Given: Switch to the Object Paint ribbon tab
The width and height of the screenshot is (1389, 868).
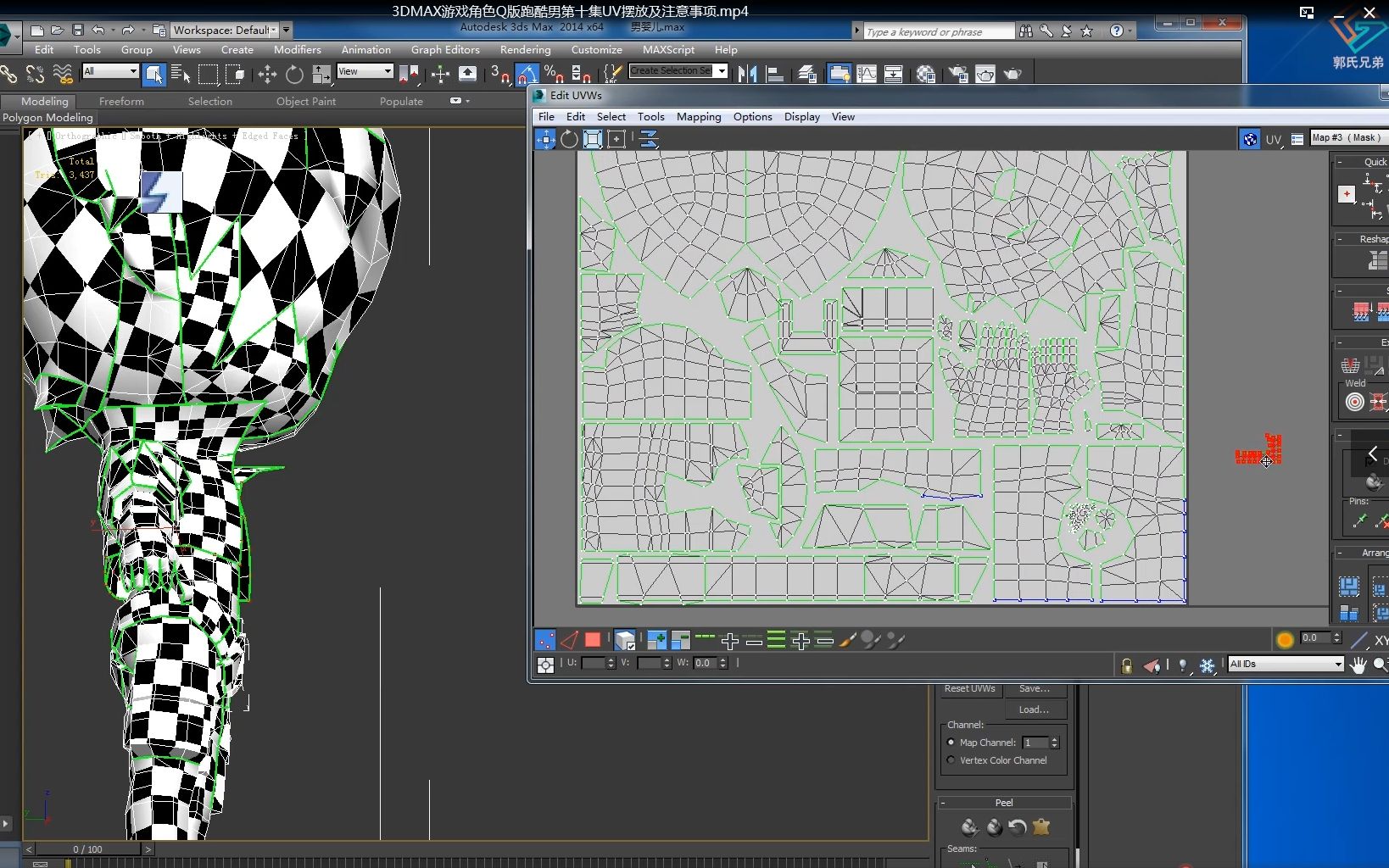Looking at the screenshot, I should (x=306, y=102).
